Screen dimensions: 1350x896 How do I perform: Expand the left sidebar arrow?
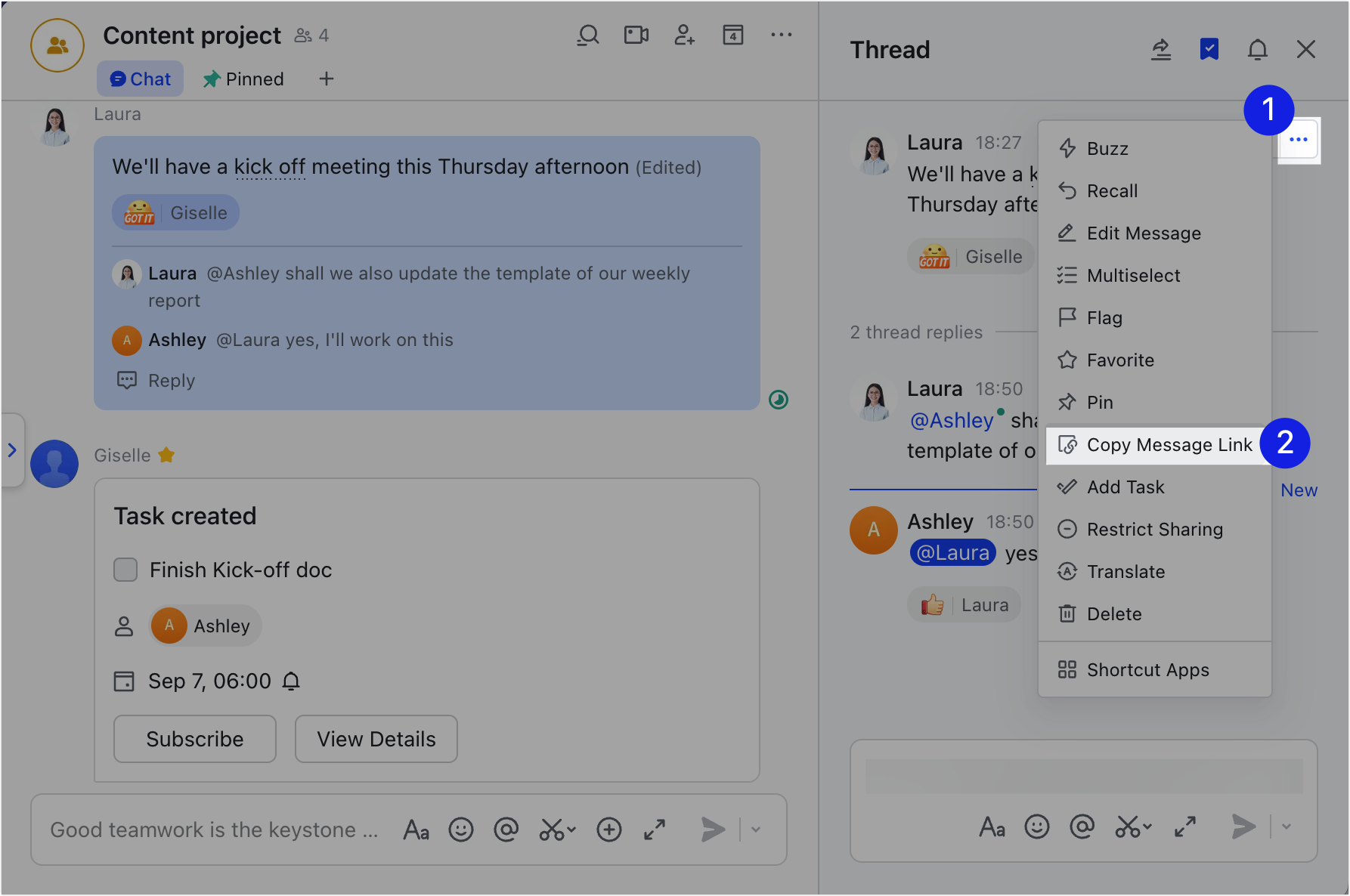12,450
